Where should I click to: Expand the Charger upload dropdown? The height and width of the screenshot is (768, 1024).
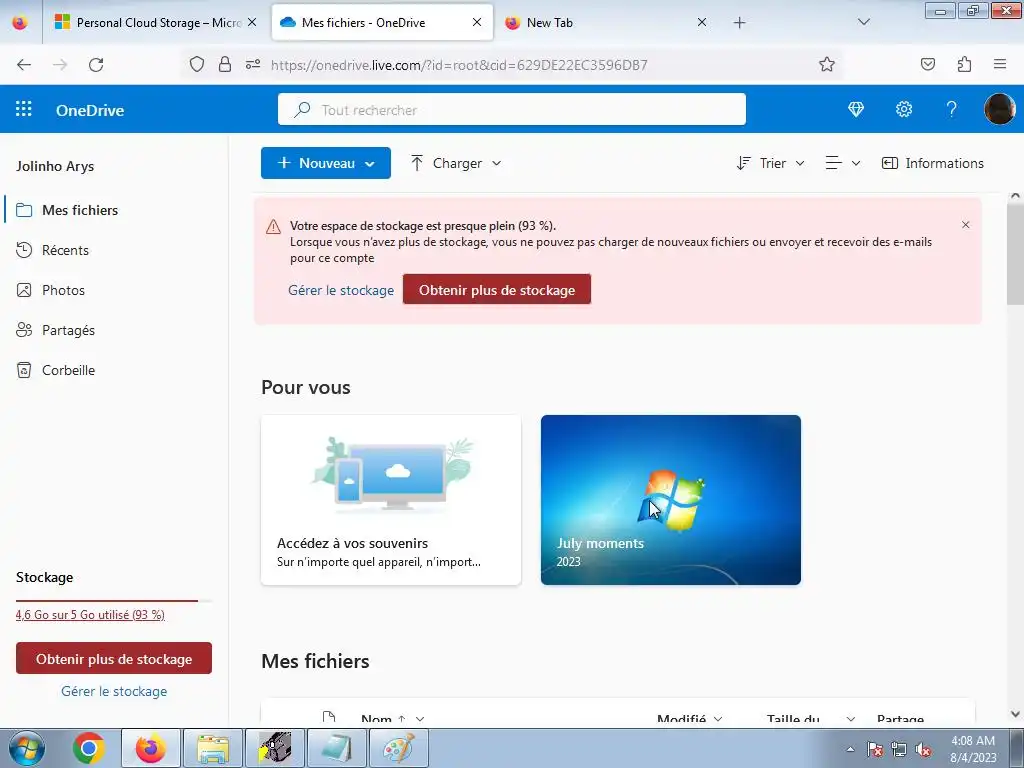pyautogui.click(x=456, y=163)
